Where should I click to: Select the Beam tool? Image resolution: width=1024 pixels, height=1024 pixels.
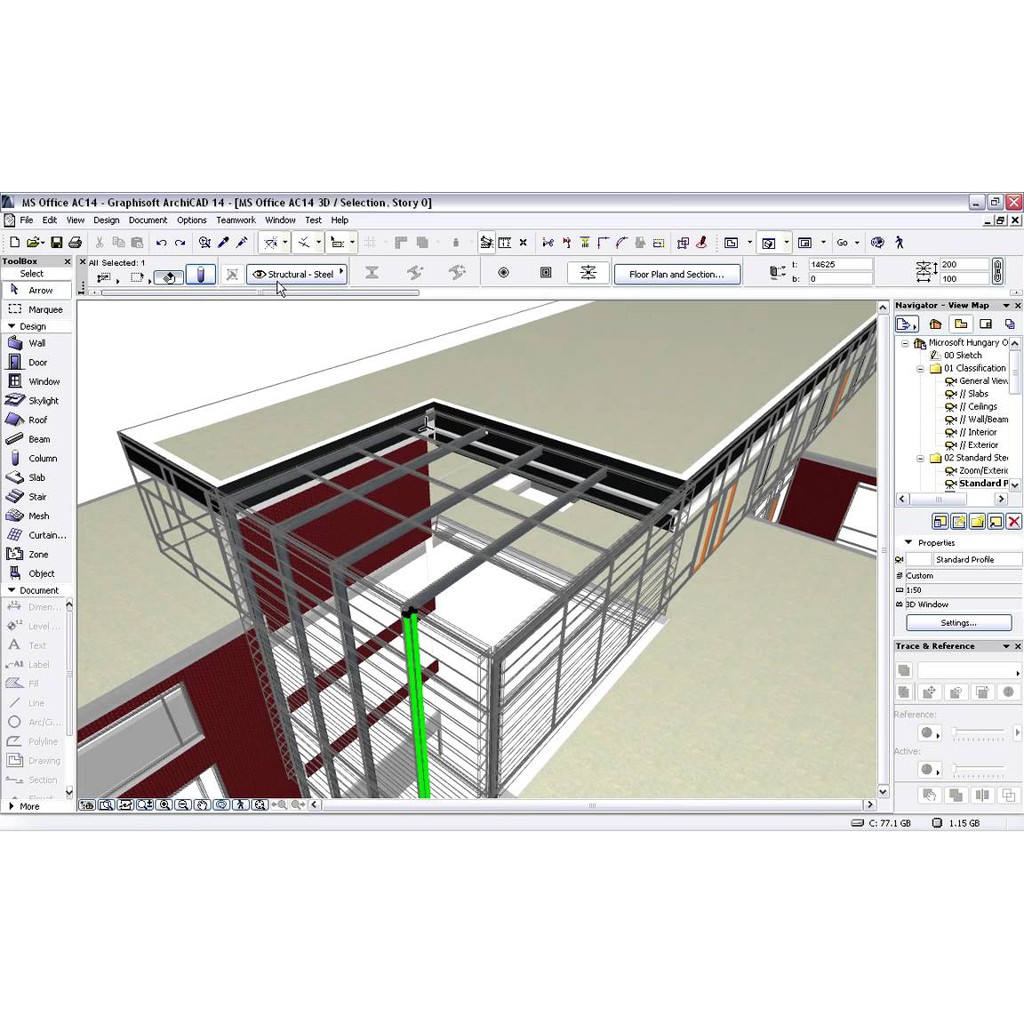(x=37, y=438)
